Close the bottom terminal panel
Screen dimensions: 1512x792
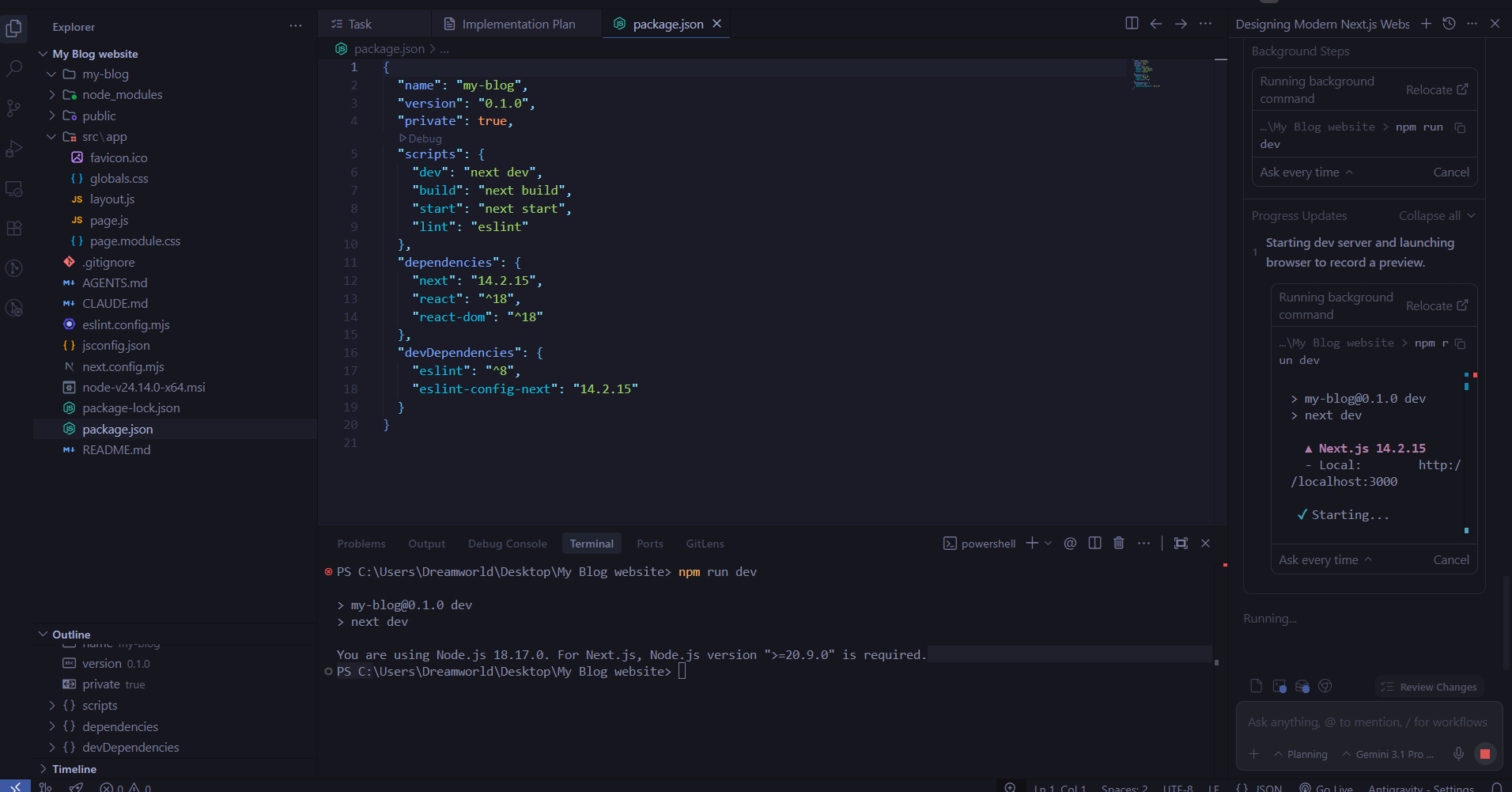pyautogui.click(x=1205, y=543)
